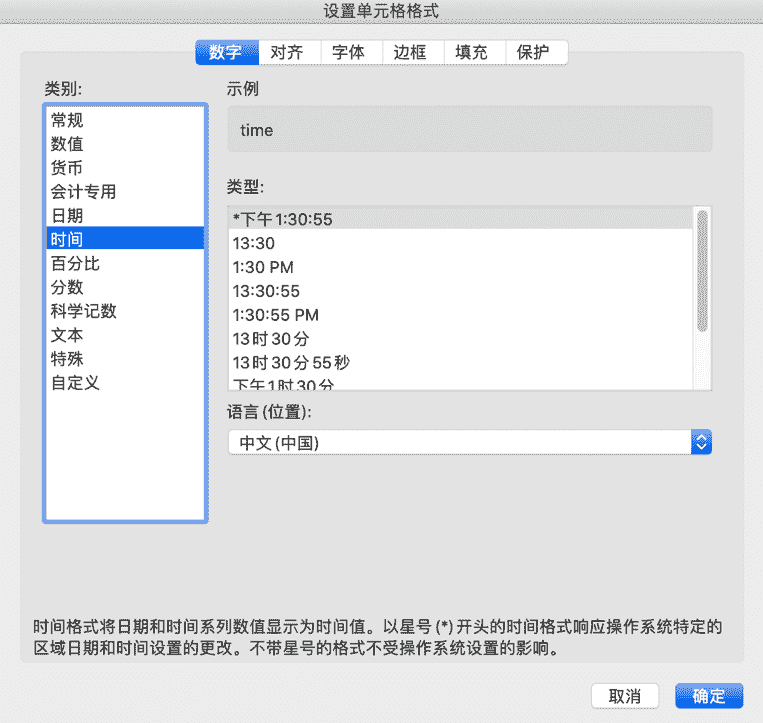The width and height of the screenshot is (763, 723).
Task: Choose the 1:30 PM format type
Action: tap(263, 267)
